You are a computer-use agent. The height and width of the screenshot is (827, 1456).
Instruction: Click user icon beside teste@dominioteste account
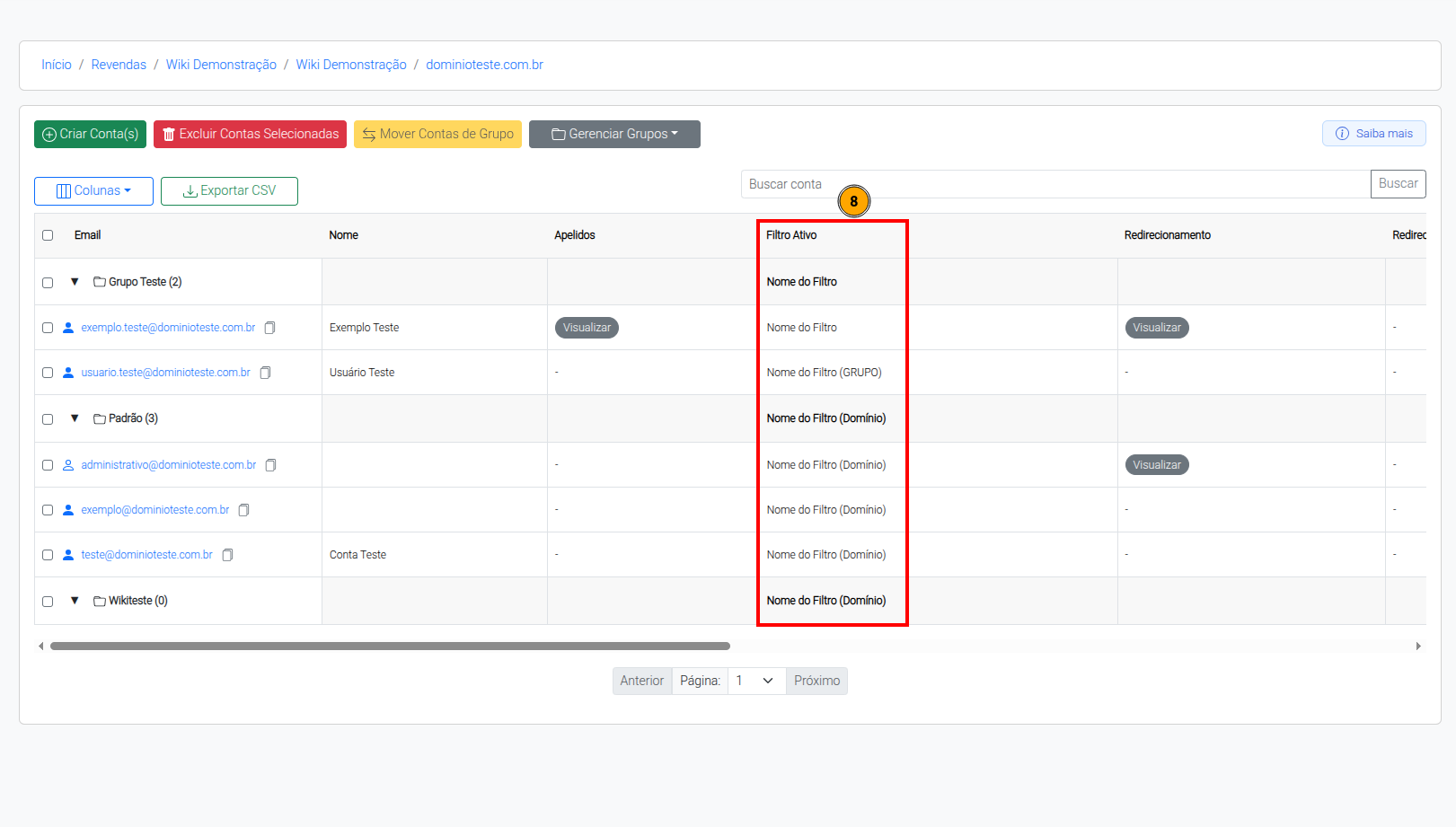click(x=68, y=555)
